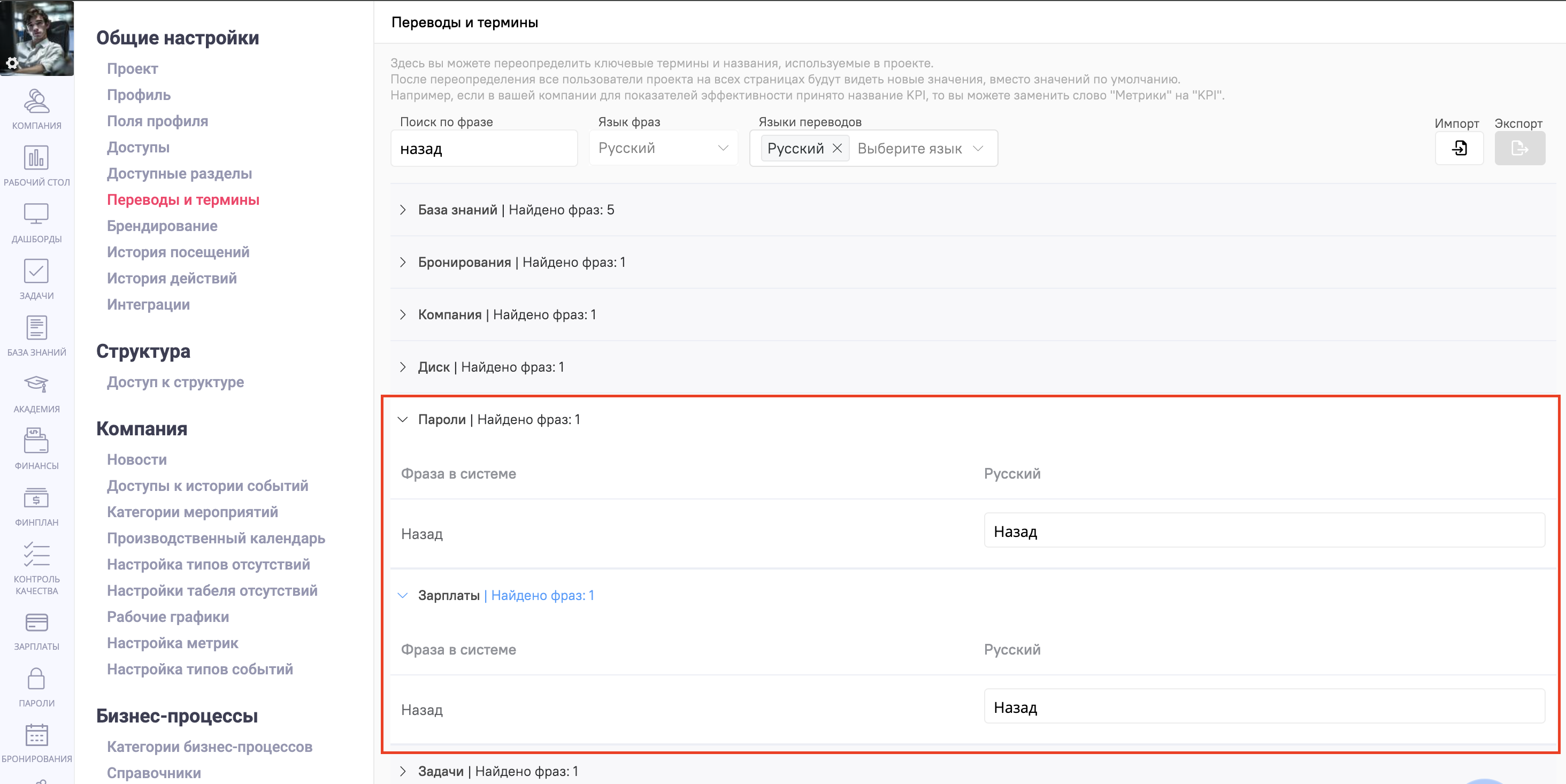Open Брендирование settings menu item
Image resolution: width=1566 pixels, height=784 pixels.
pos(162,226)
